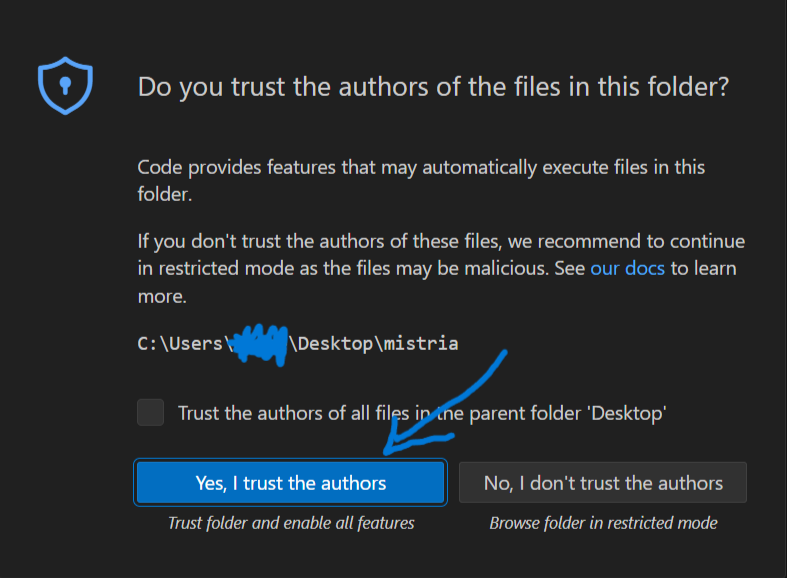Click the words 'may be malicious'

click(x=502, y=268)
